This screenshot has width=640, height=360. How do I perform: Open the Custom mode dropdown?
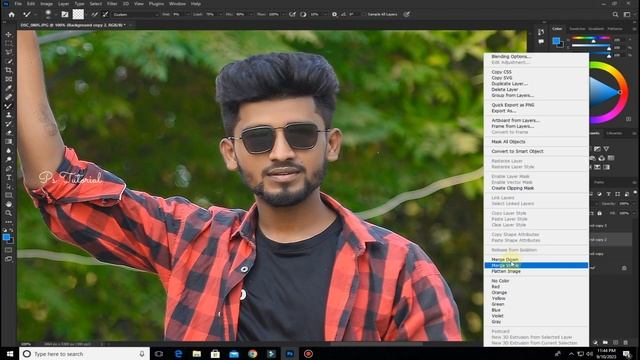(x=136, y=14)
